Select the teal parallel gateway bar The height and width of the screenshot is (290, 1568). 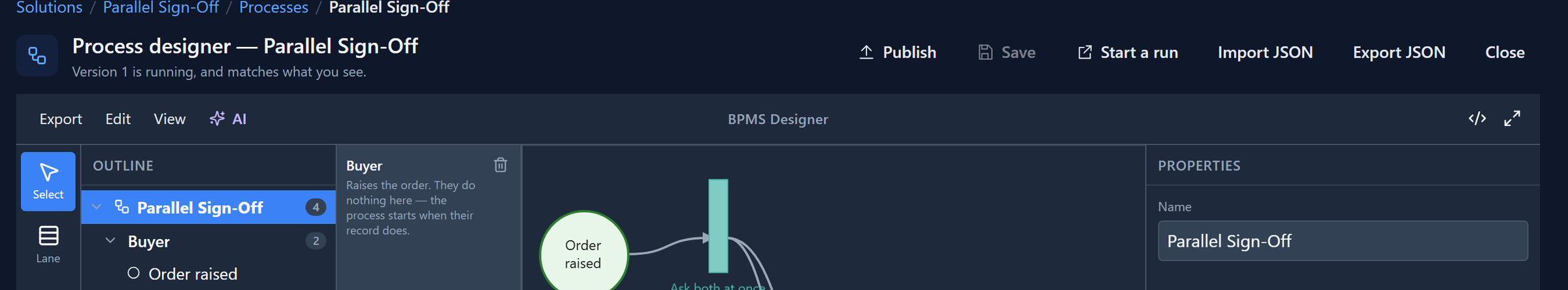tap(718, 226)
